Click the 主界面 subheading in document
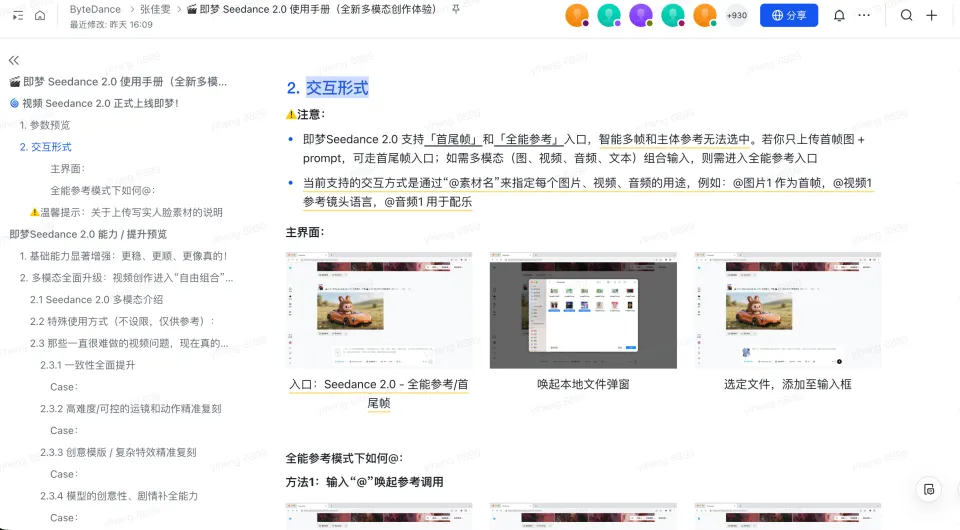This screenshot has width=960, height=530. (x=305, y=233)
